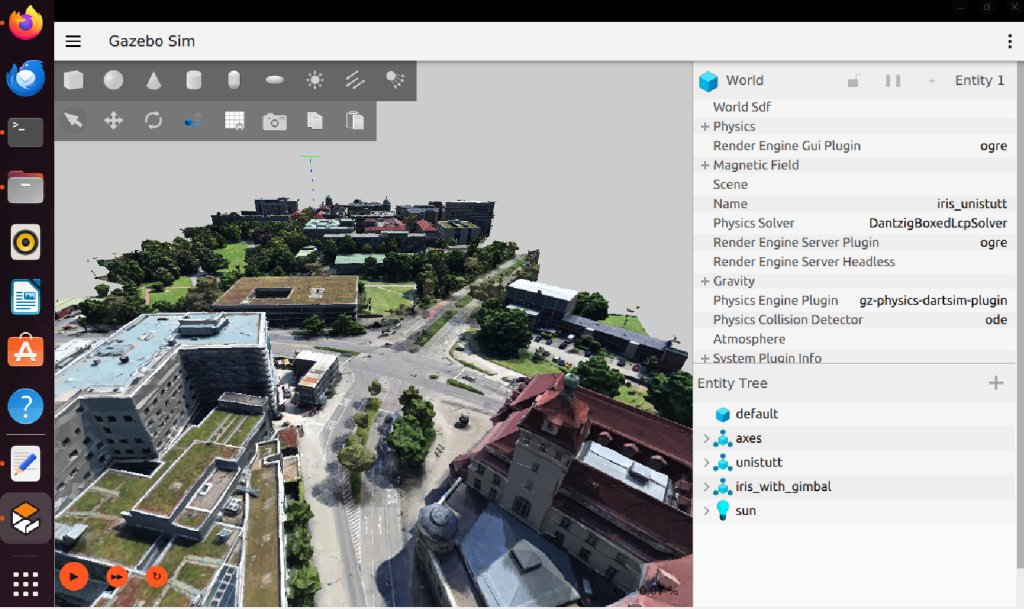Add a spot light
Viewport: 1024px width, 609px height.
(395, 80)
